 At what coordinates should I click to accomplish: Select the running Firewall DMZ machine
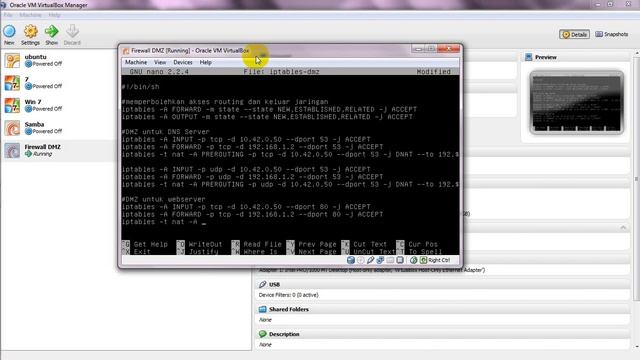tap(58, 150)
